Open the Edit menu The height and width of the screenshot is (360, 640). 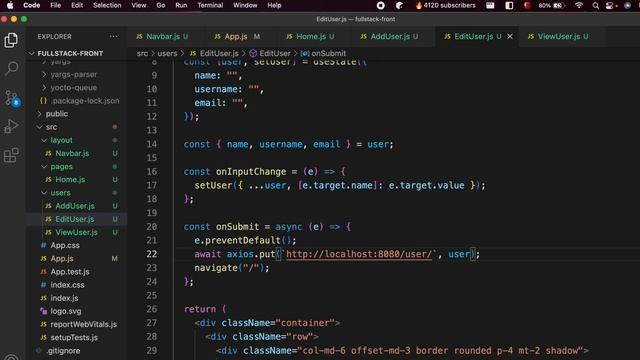pyautogui.click(x=77, y=5)
